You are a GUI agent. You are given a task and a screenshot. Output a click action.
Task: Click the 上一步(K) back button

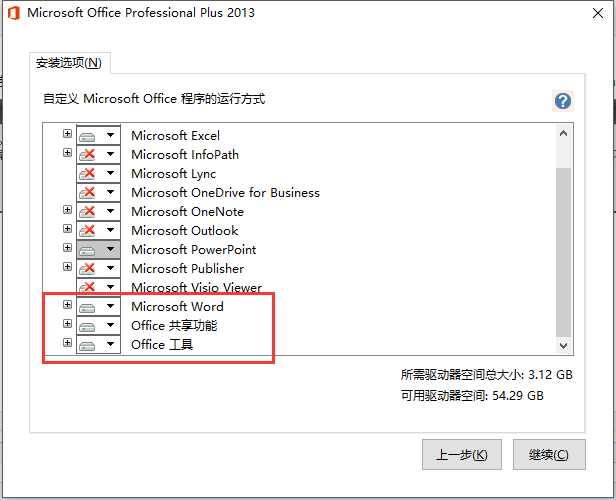tap(462, 454)
